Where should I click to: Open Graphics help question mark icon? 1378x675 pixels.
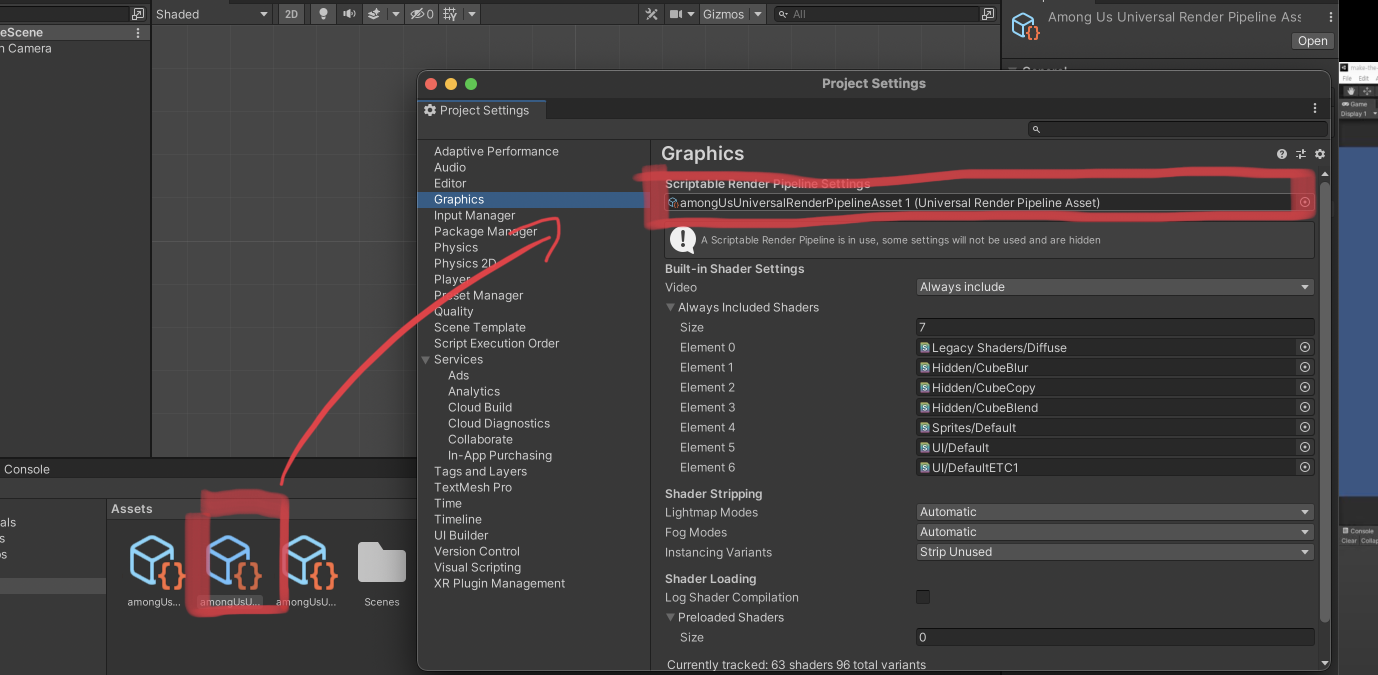[x=1282, y=154]
